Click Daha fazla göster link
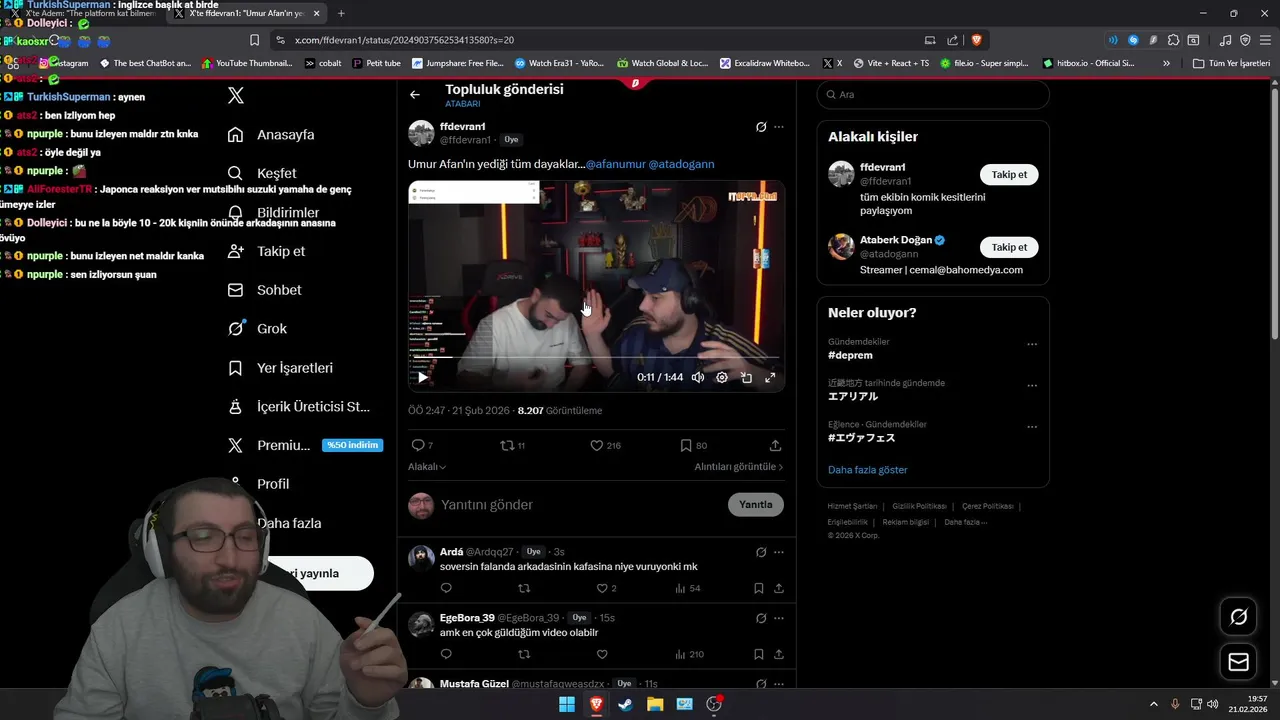 (x=868, y=470)
